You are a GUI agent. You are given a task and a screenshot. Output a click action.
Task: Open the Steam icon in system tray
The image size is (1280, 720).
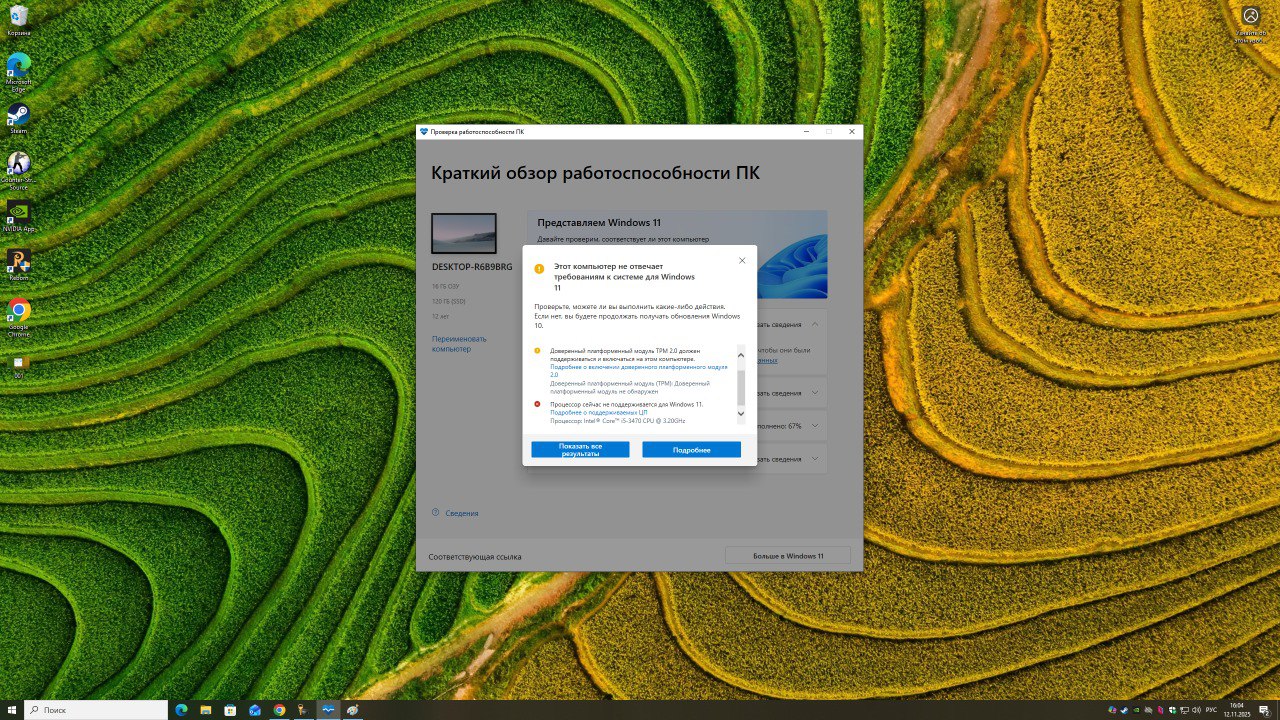pyautogui.click(x=1124, y=710)
